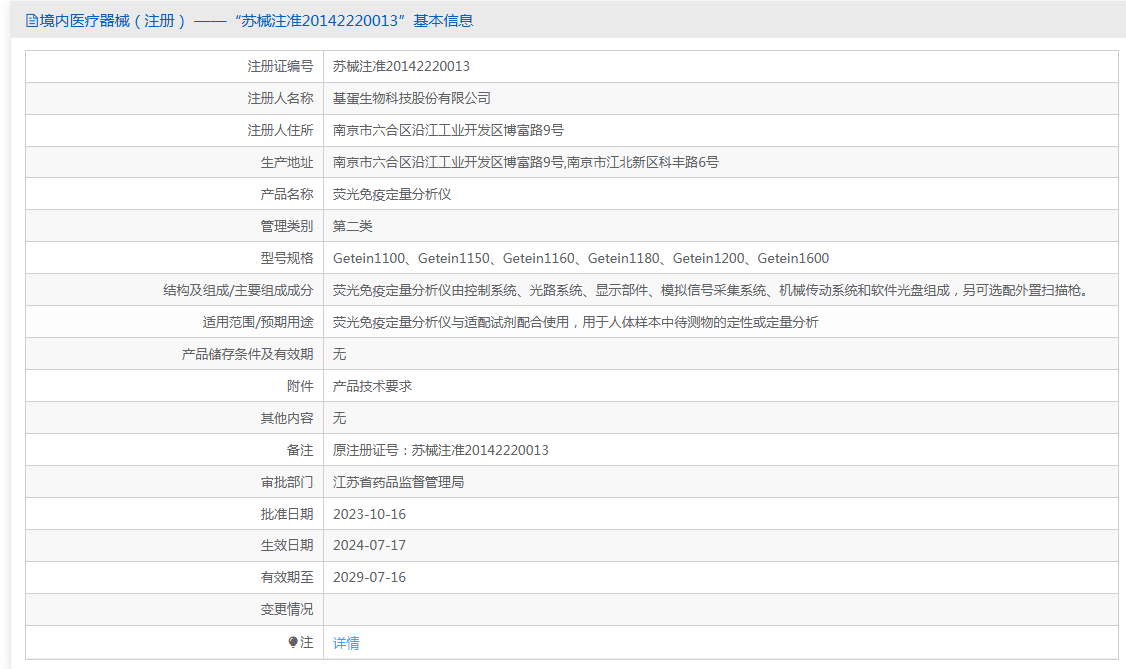Click the 产品储存条件及有效期 label
The image size is (1126, 669).
coord(247,354)
